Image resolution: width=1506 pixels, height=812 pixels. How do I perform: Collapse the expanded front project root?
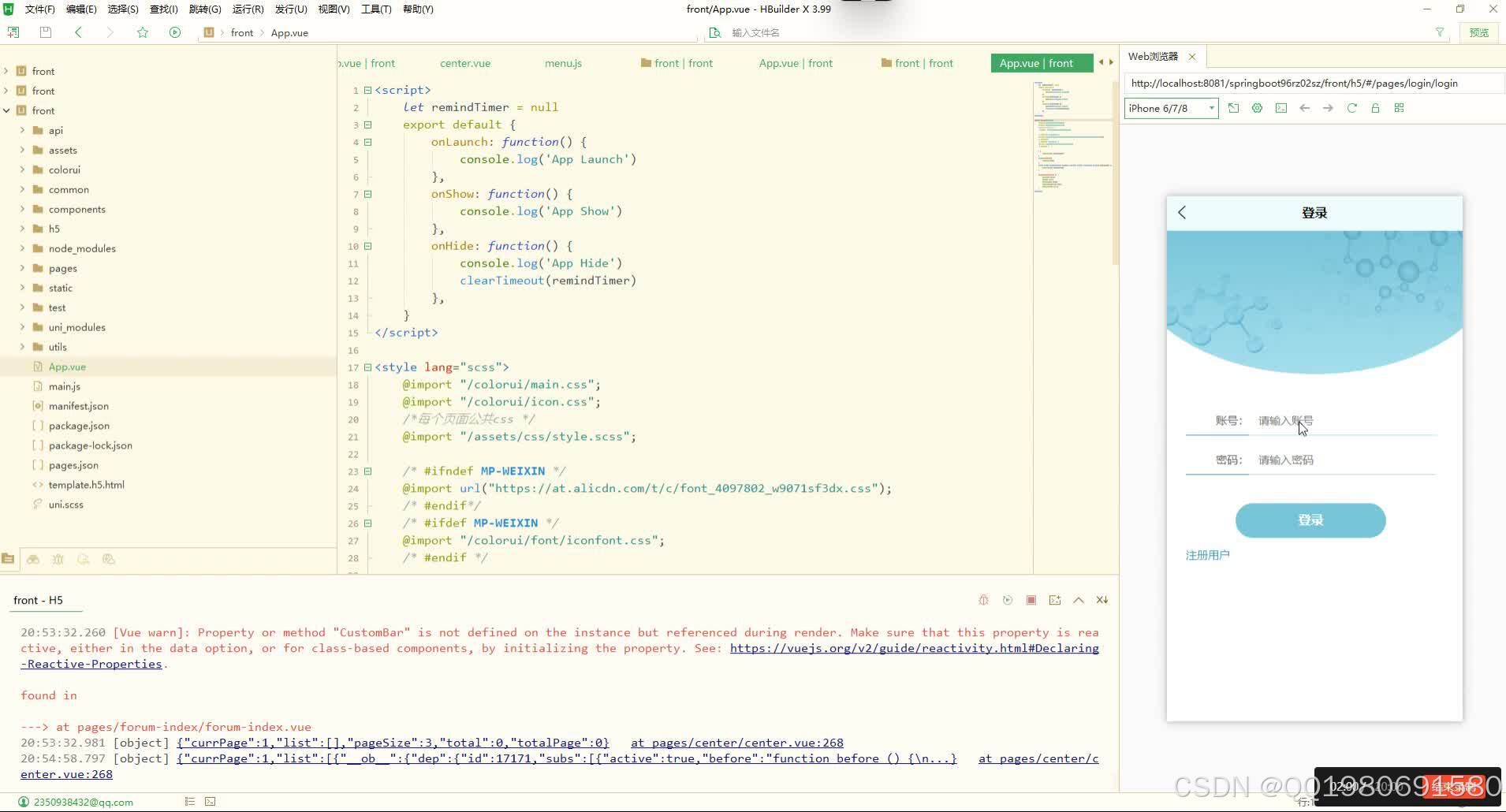[6, 110]
